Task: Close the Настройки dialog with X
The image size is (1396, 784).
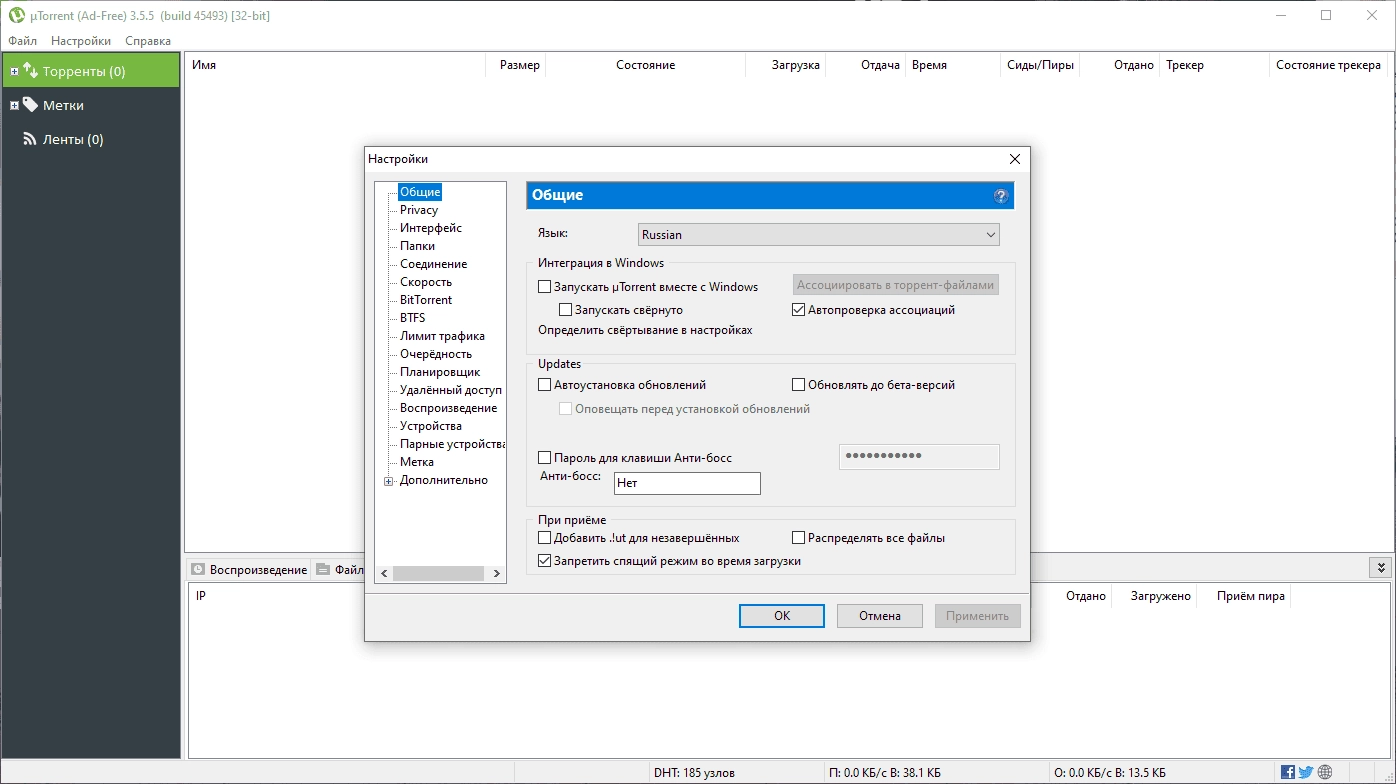Action: point(1014,159)
